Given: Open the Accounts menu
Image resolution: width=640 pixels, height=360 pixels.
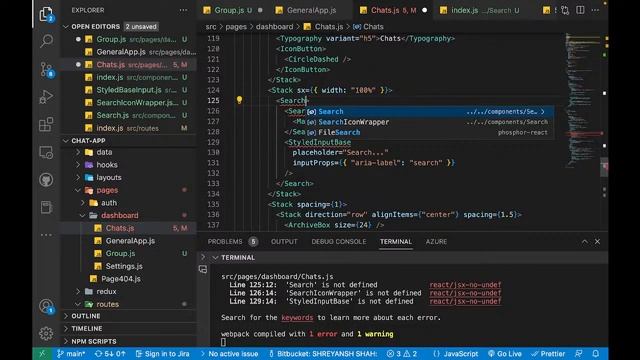Looking at the screenshot, I should pos(46,306).
